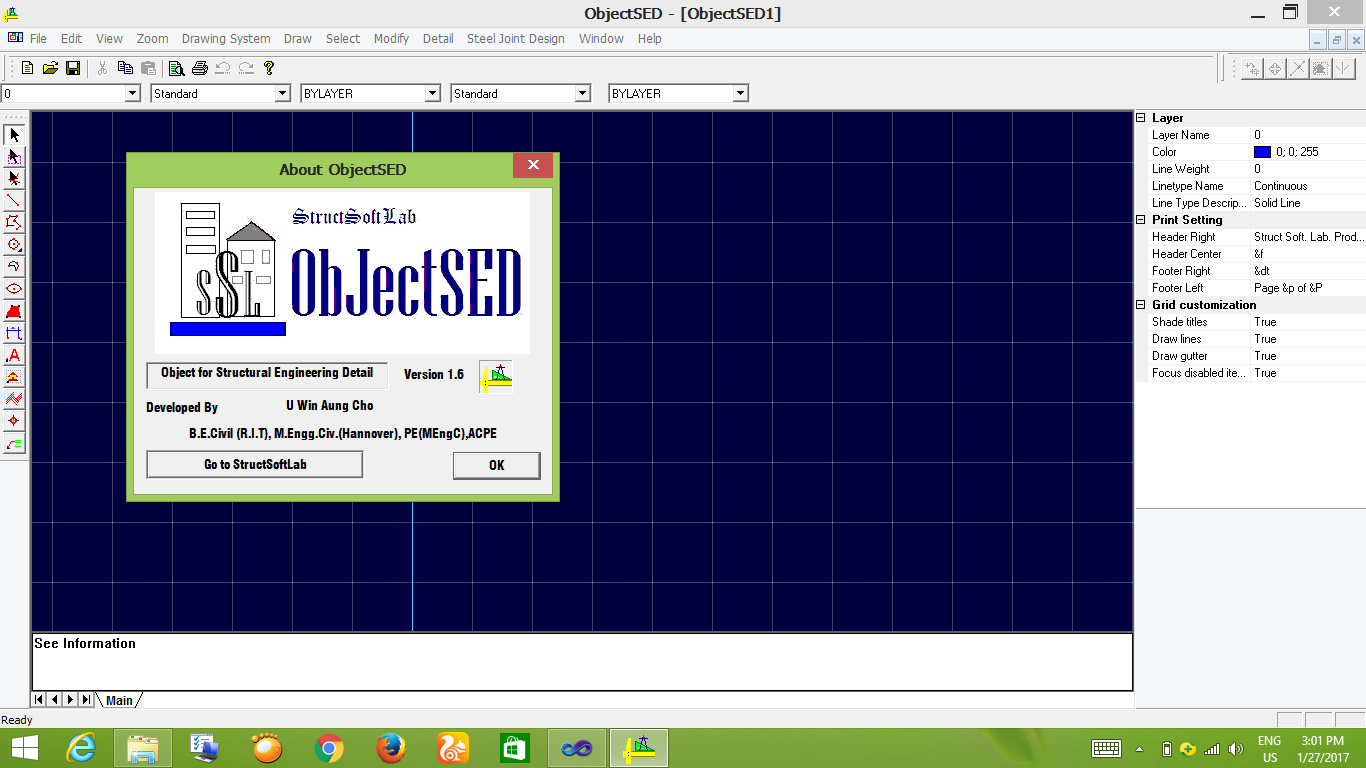The width and height of the screenshot is (1366, 768).
Task: Open the first Standard style dropdown
Action: [x=282, y=93]
